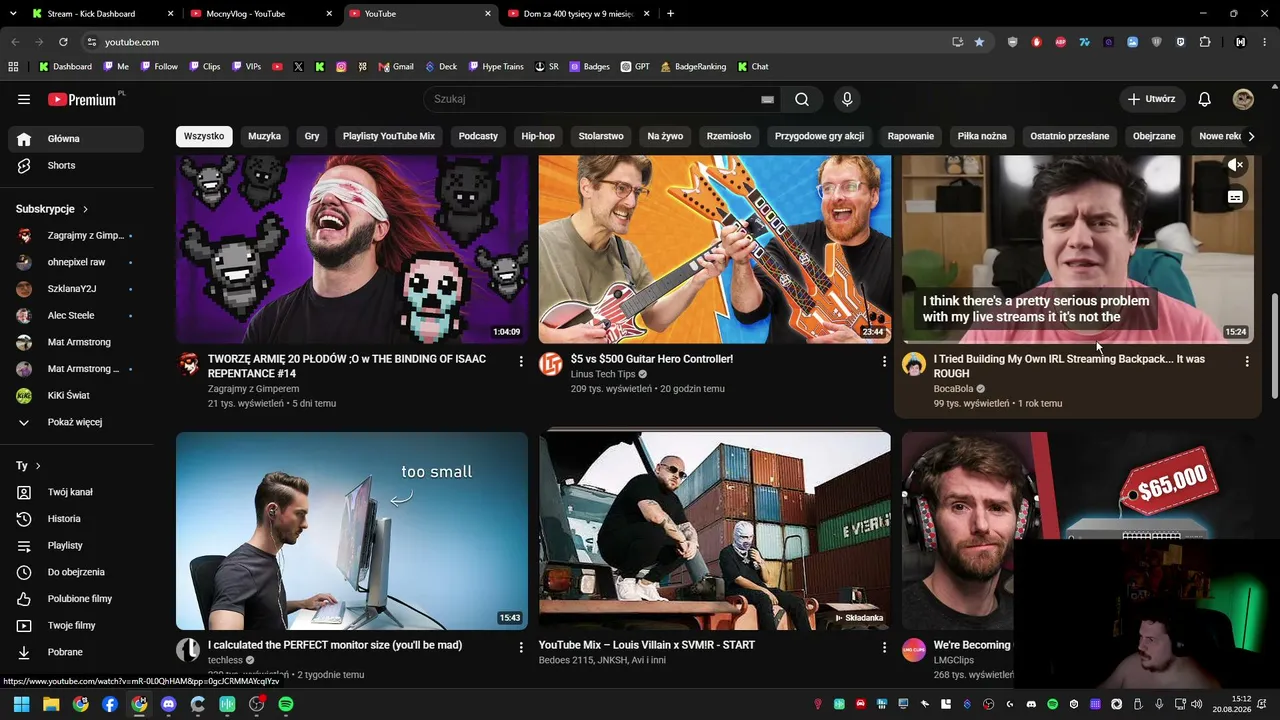Viewport: 1280px width, 720px height.
Task: Click the Utwórz create button
Action: [x=1152, y=99]
